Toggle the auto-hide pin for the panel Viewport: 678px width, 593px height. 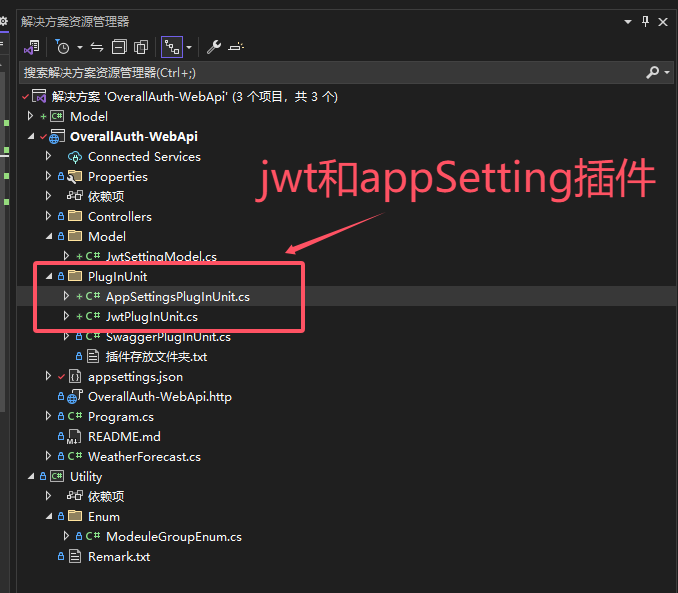click(x=645, y=20)
